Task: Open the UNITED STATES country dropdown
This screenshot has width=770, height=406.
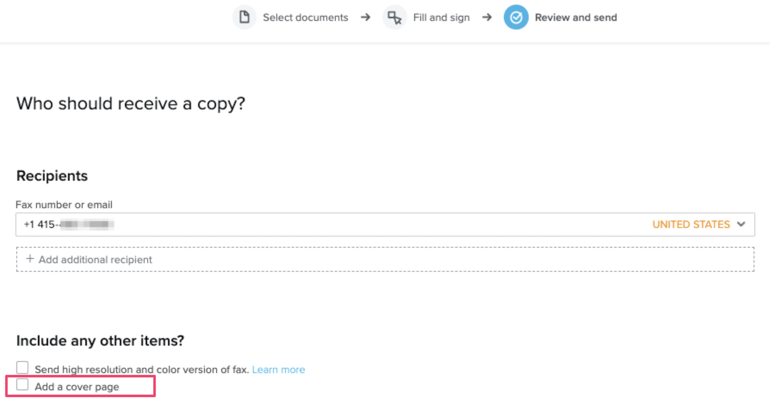Action: tap(698, 224)
